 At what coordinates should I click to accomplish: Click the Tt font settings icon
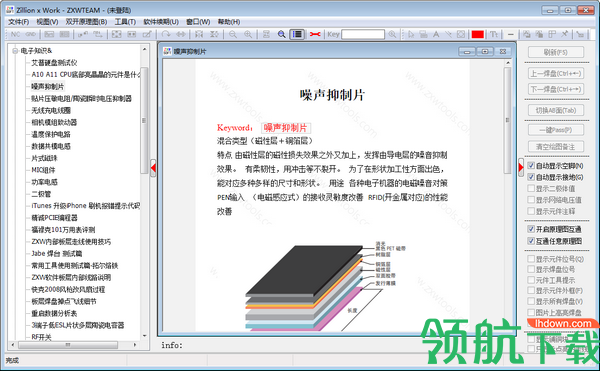click(x=494, y=34)
